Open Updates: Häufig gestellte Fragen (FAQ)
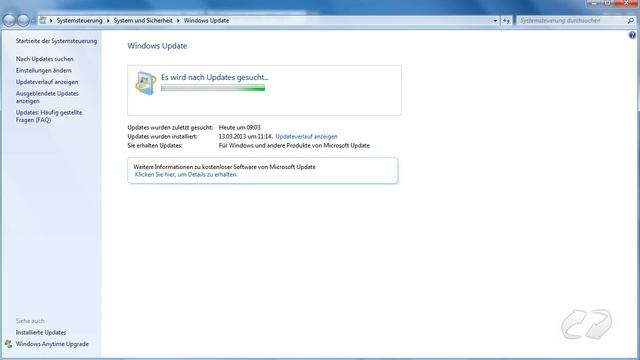Screen dimensions: 640x360 [x=49, y=116]
